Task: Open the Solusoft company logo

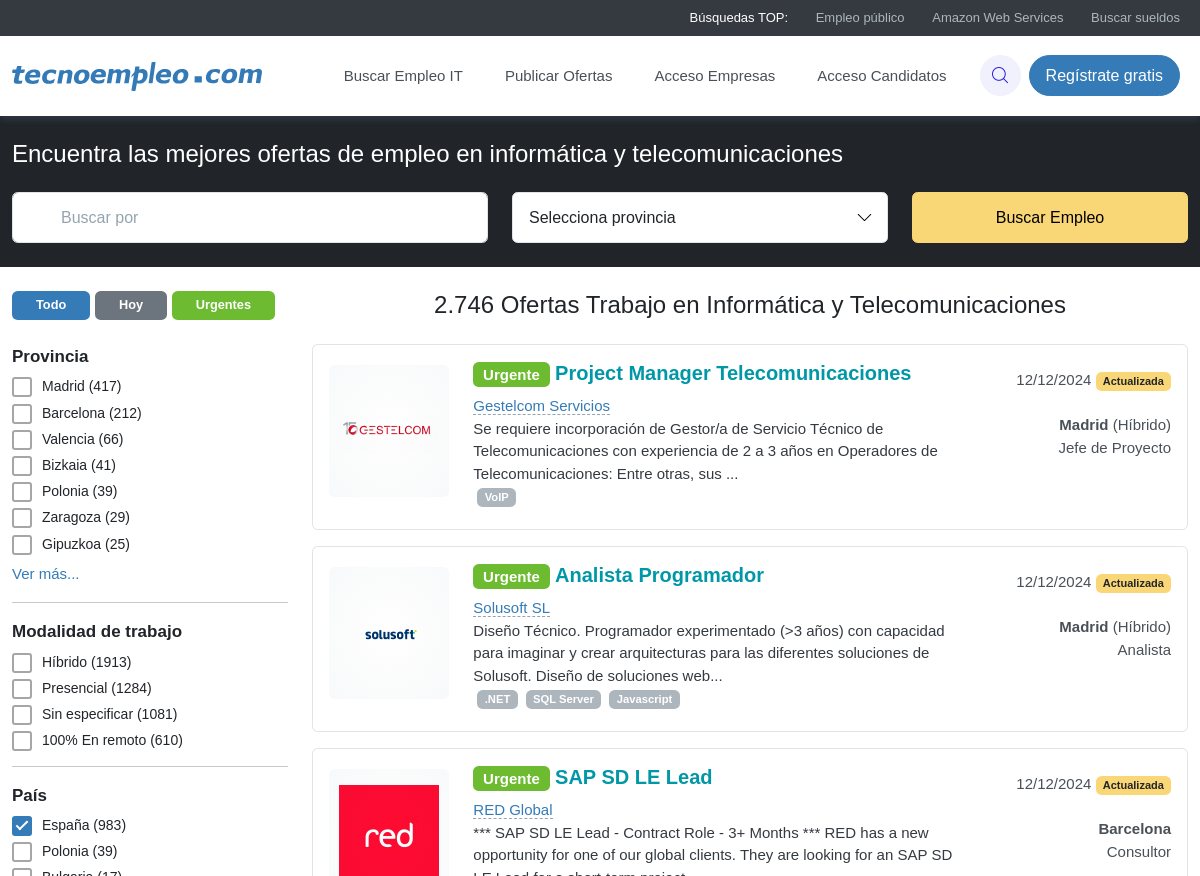Action: tap(389, 633)
